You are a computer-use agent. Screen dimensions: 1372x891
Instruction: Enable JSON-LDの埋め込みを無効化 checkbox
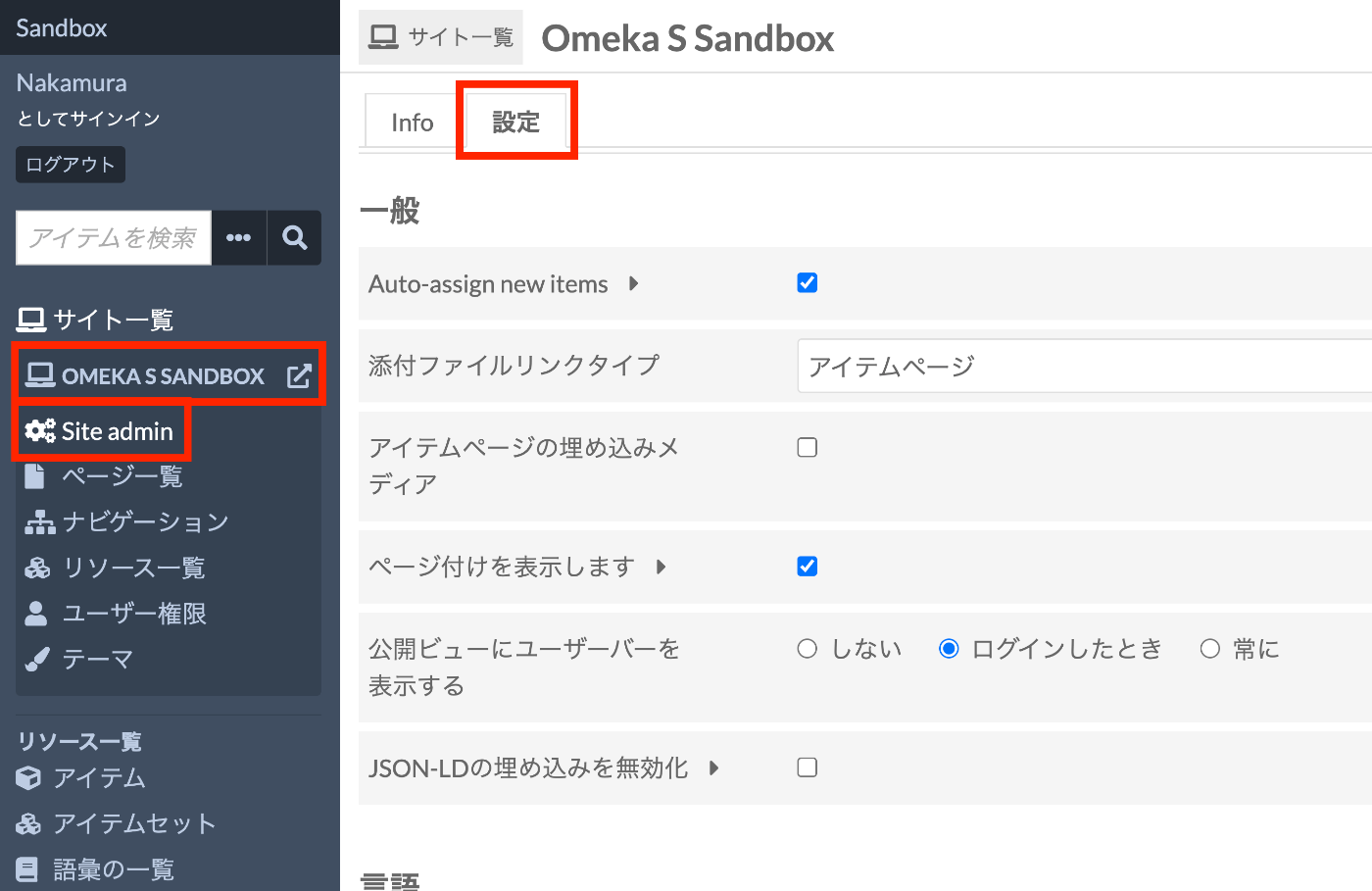point(808,767)
